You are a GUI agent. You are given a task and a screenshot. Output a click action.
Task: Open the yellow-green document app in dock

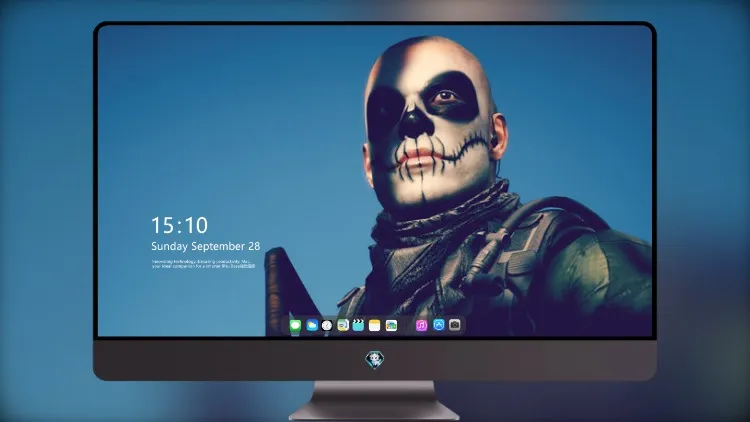click(343, 326)
